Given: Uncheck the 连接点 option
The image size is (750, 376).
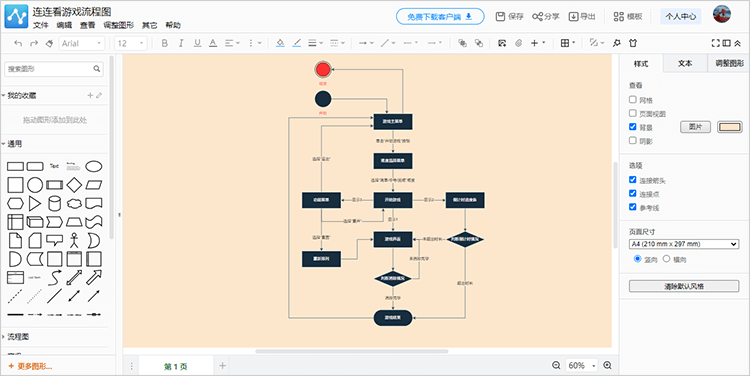Looking at the screenshot, I should (632, 193).
